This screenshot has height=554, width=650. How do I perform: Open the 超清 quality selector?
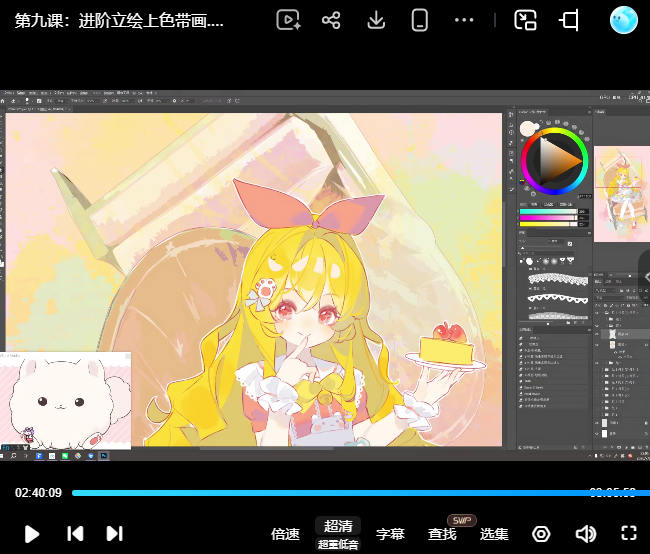click(x=338, y=526)
